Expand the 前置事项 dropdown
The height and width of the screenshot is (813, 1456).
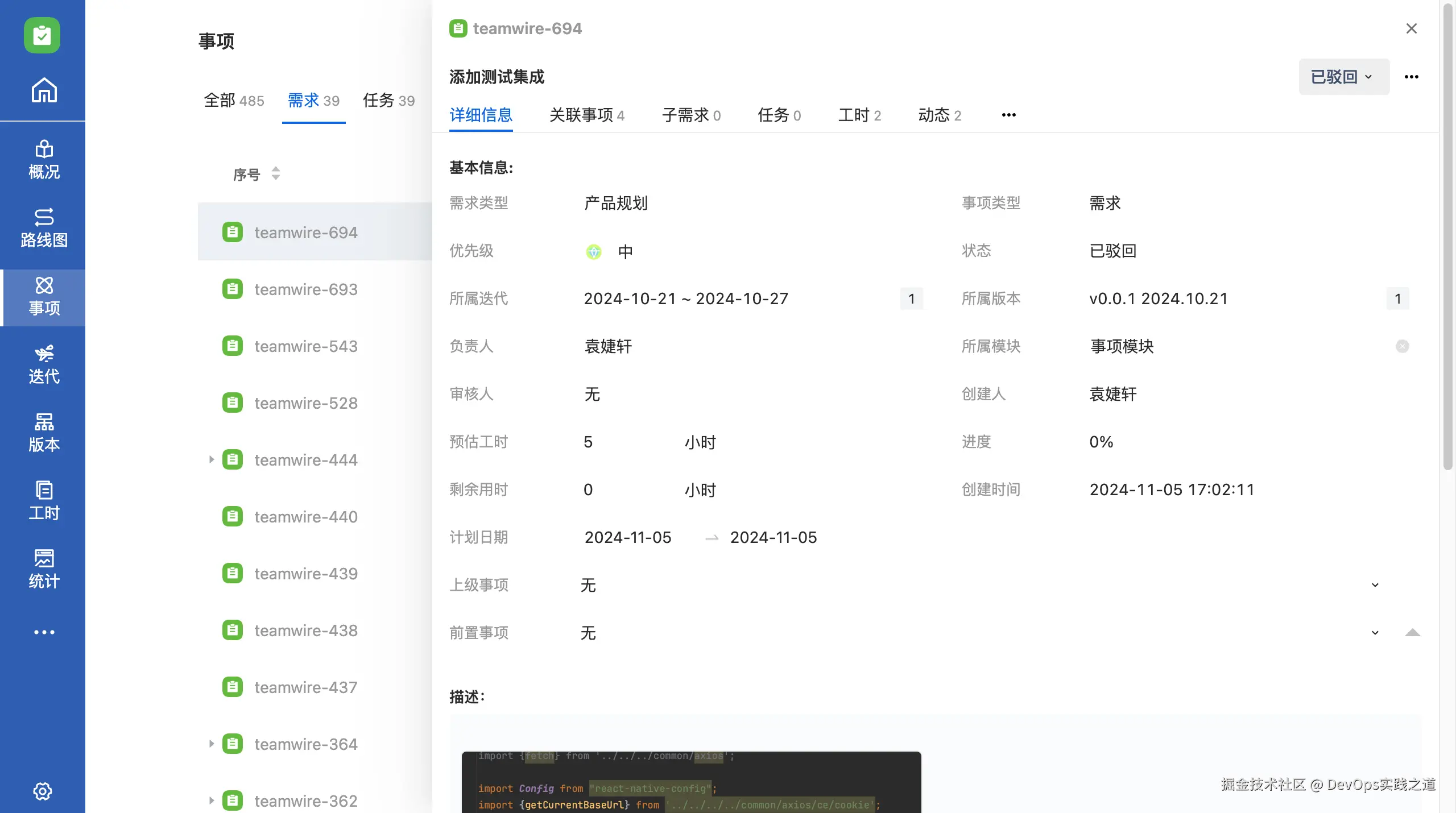coord(1375,633)
